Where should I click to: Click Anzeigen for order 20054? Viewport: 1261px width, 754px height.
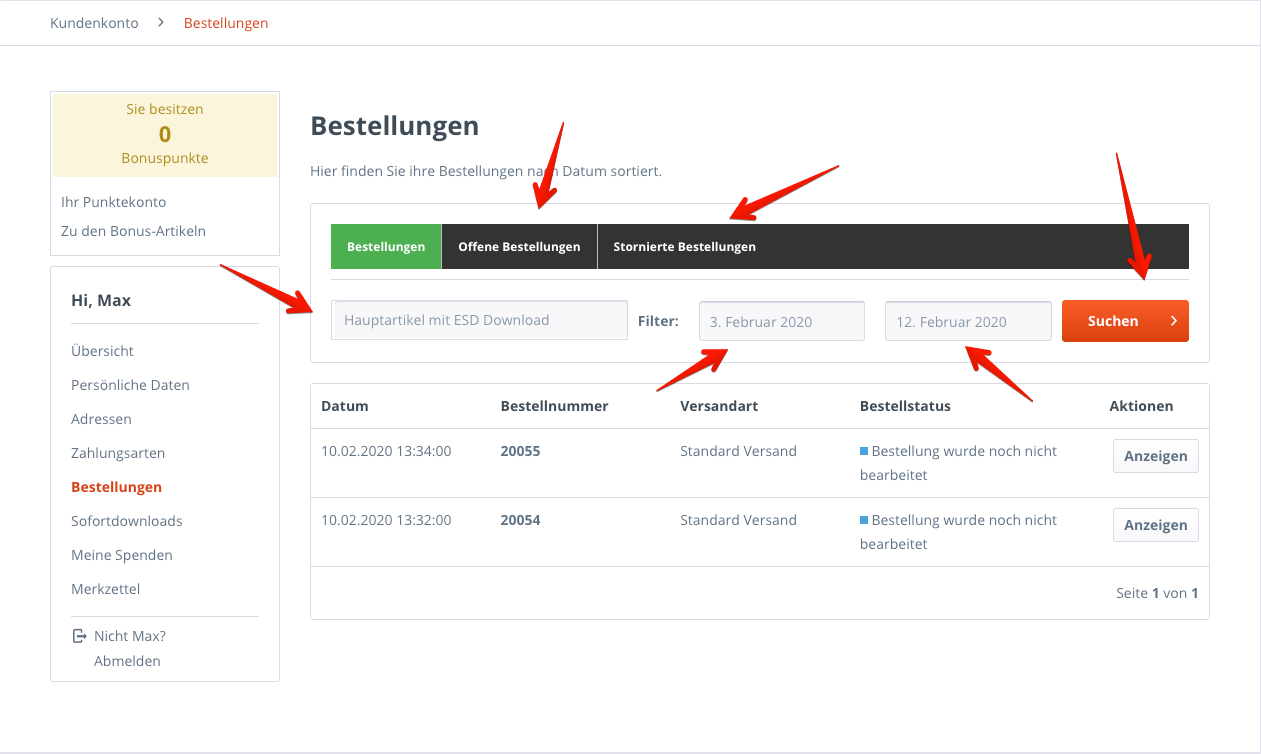[x=1155, y=525]
